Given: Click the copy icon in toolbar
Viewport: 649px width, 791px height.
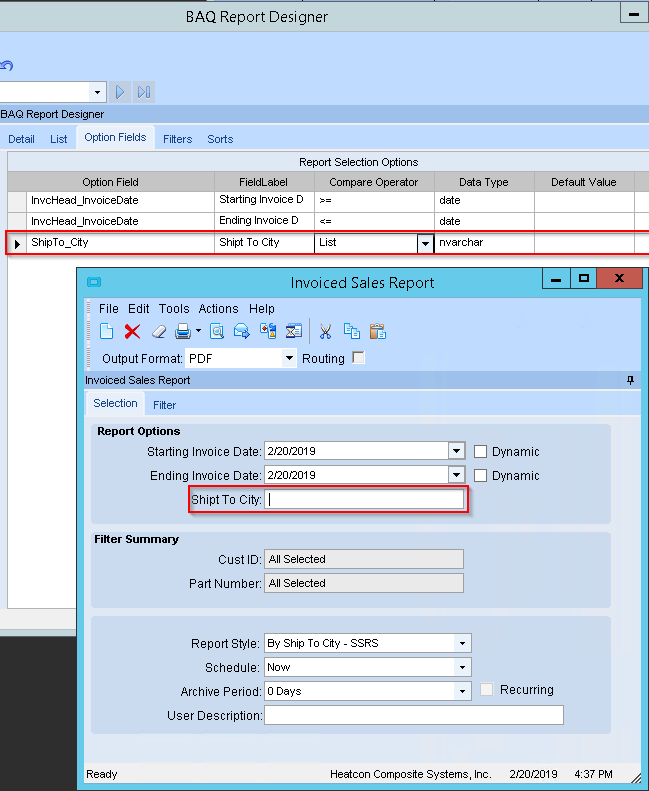Looking at the screenshot, I should click(351, 331).
